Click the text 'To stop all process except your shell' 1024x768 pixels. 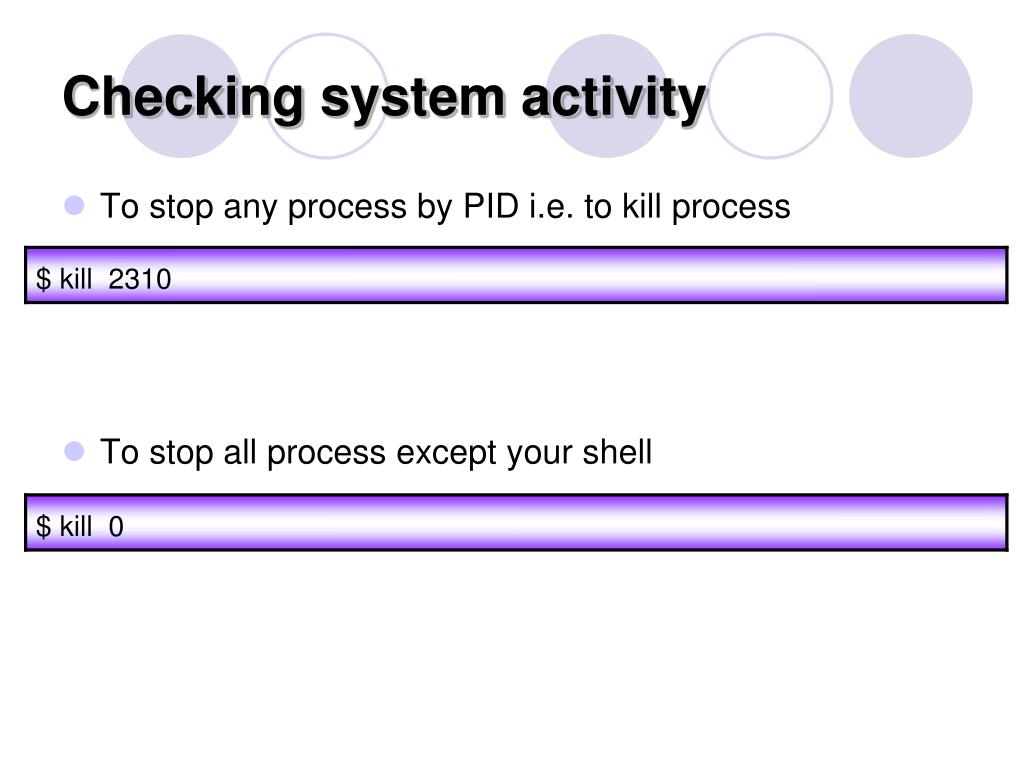click(376, 453)
